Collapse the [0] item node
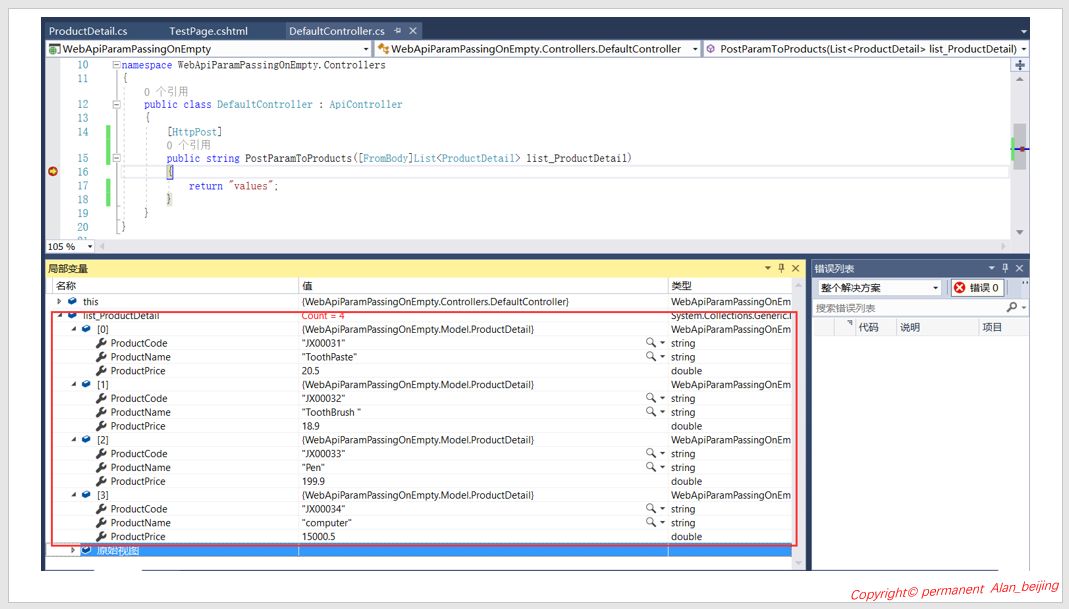The image size is (1069, 609). (74, 329)
